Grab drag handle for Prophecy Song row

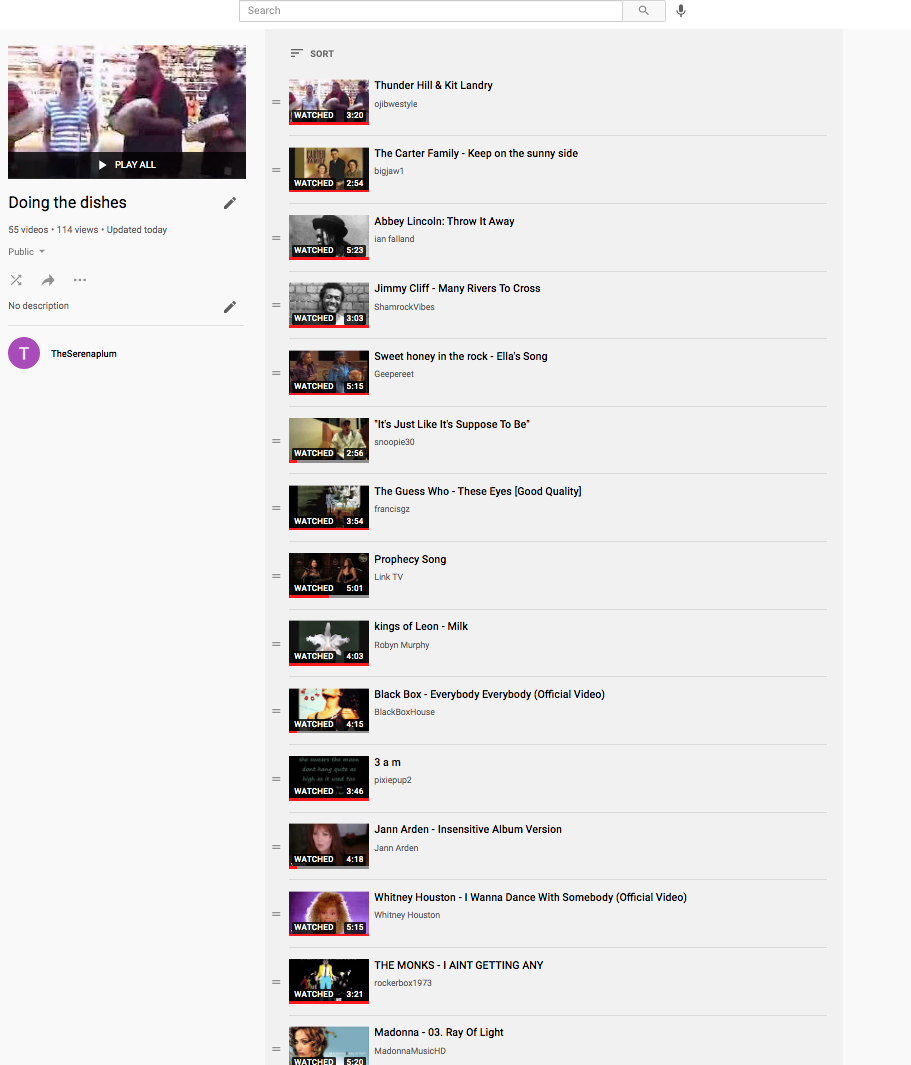pos(276,576)
